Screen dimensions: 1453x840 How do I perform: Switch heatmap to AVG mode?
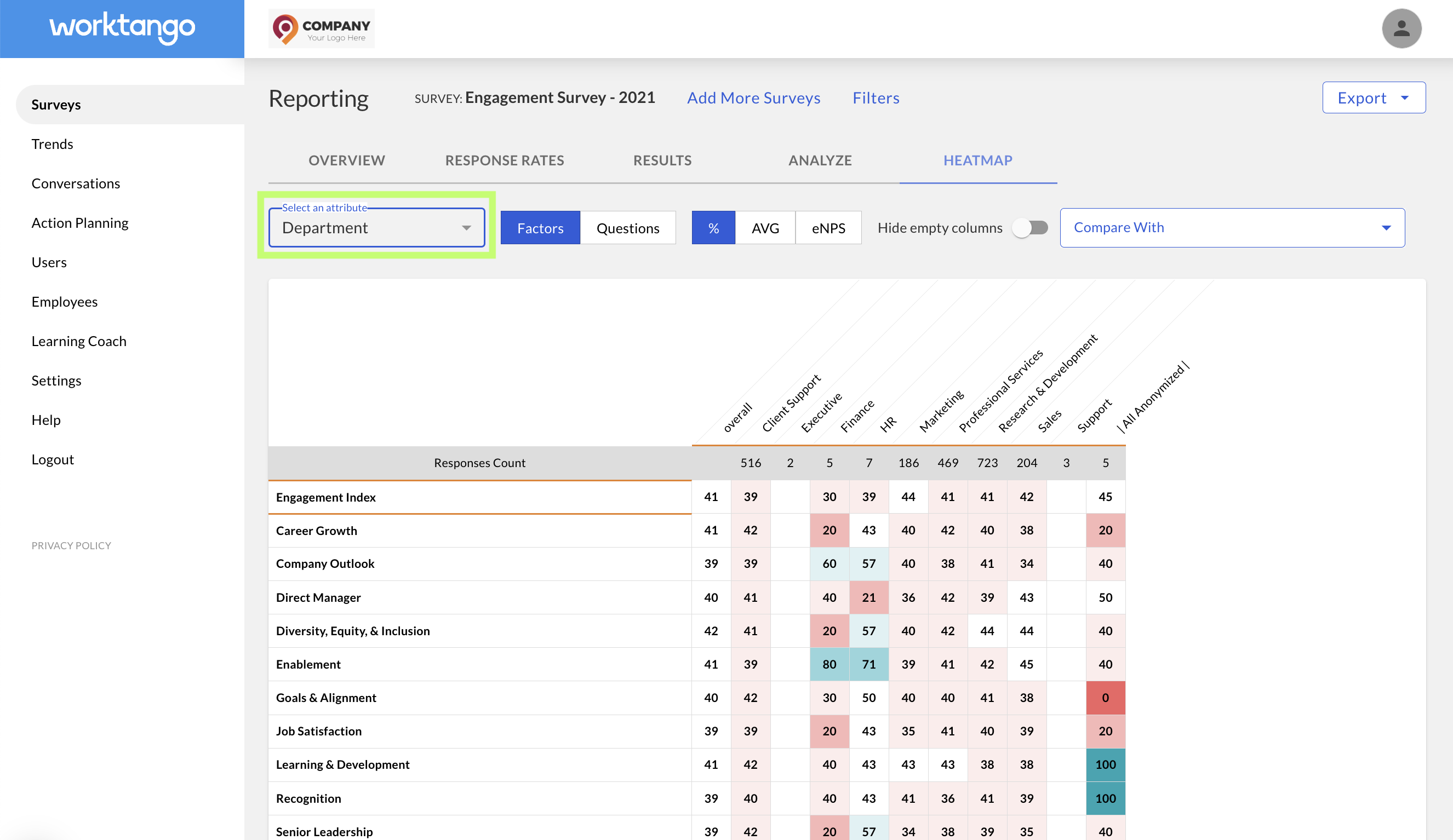click(x=765, y=228)
